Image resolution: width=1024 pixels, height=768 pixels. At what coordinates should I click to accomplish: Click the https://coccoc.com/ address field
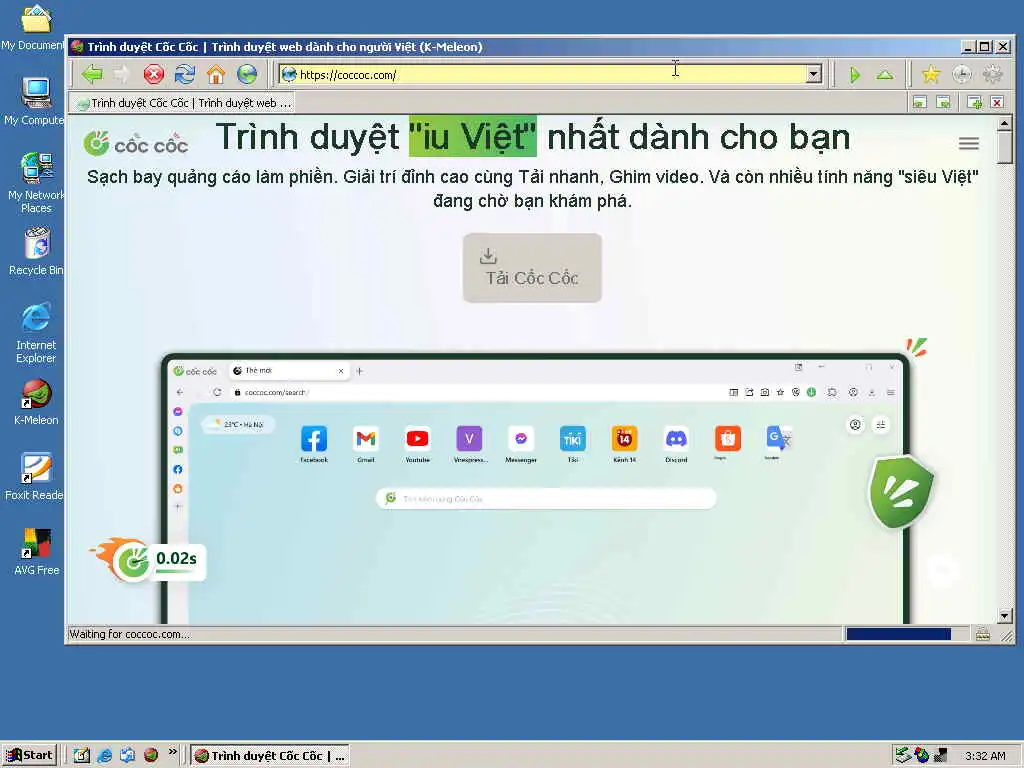point(542,74)
